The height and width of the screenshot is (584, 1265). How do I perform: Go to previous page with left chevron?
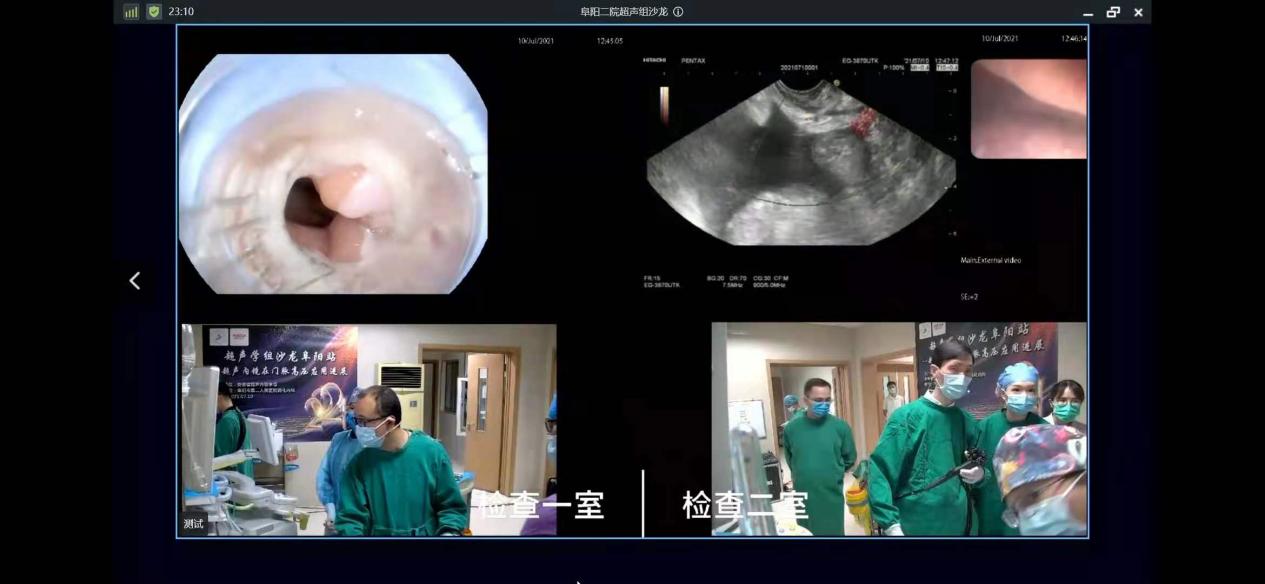pos(135,281)
